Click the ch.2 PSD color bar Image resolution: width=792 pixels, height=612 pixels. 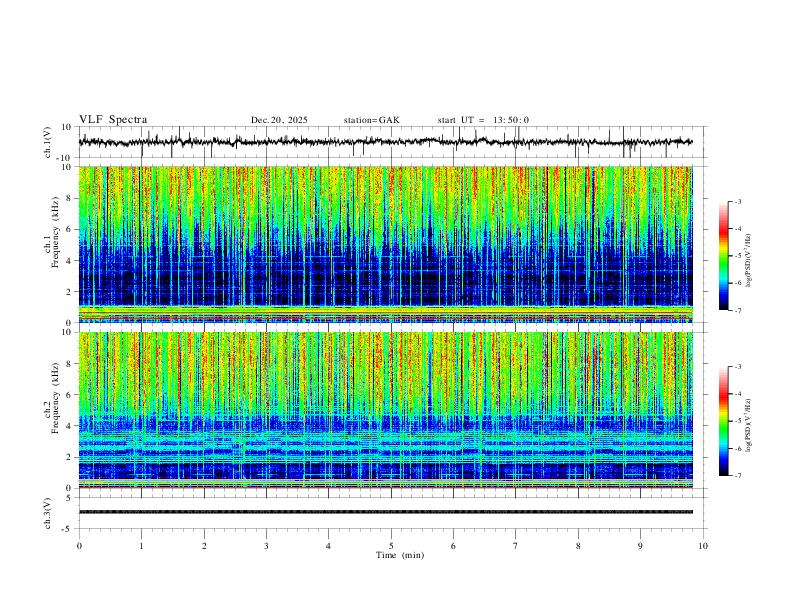point(724,421)
